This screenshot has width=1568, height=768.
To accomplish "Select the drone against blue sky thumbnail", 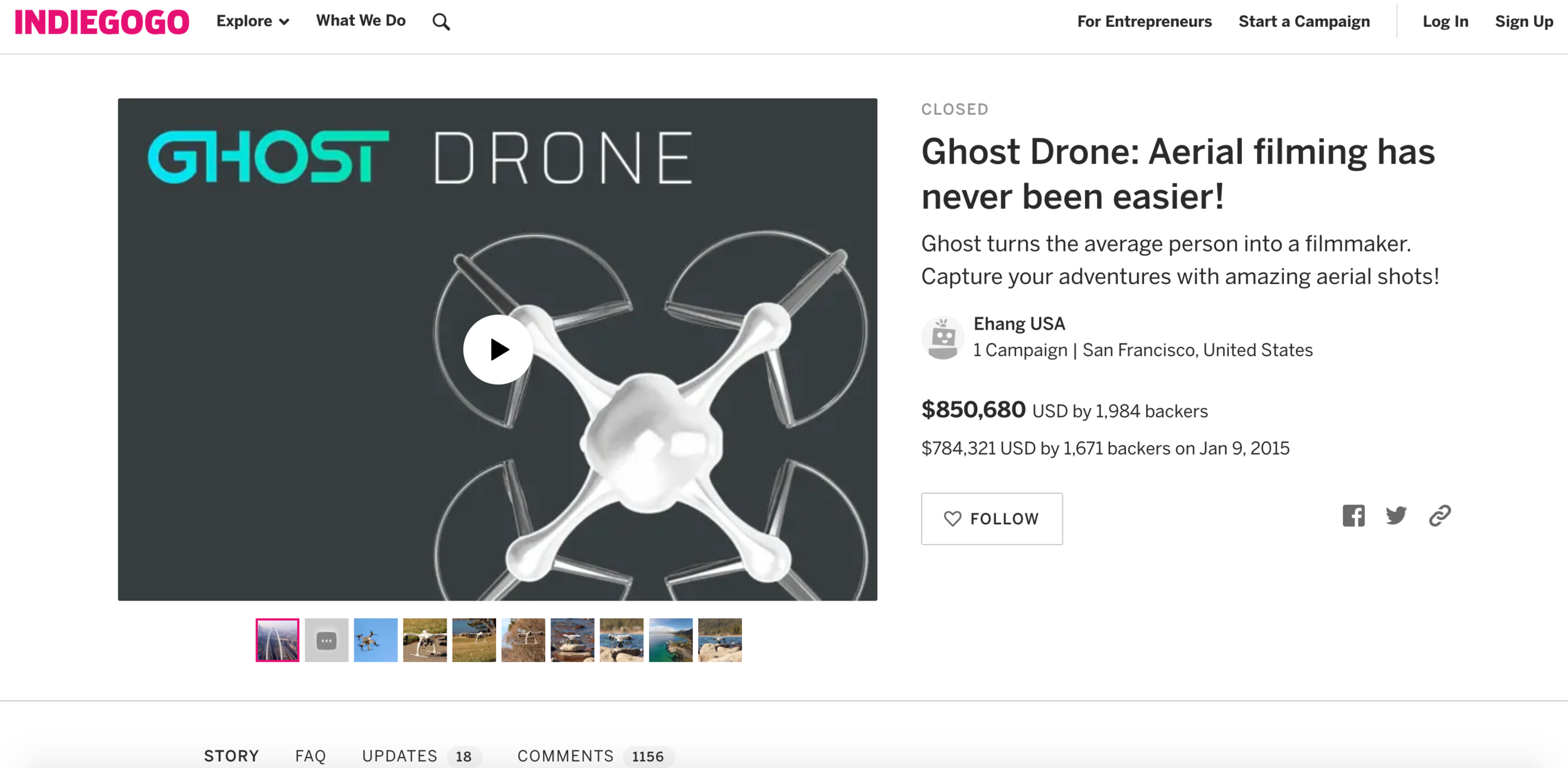I will [375, 639].
